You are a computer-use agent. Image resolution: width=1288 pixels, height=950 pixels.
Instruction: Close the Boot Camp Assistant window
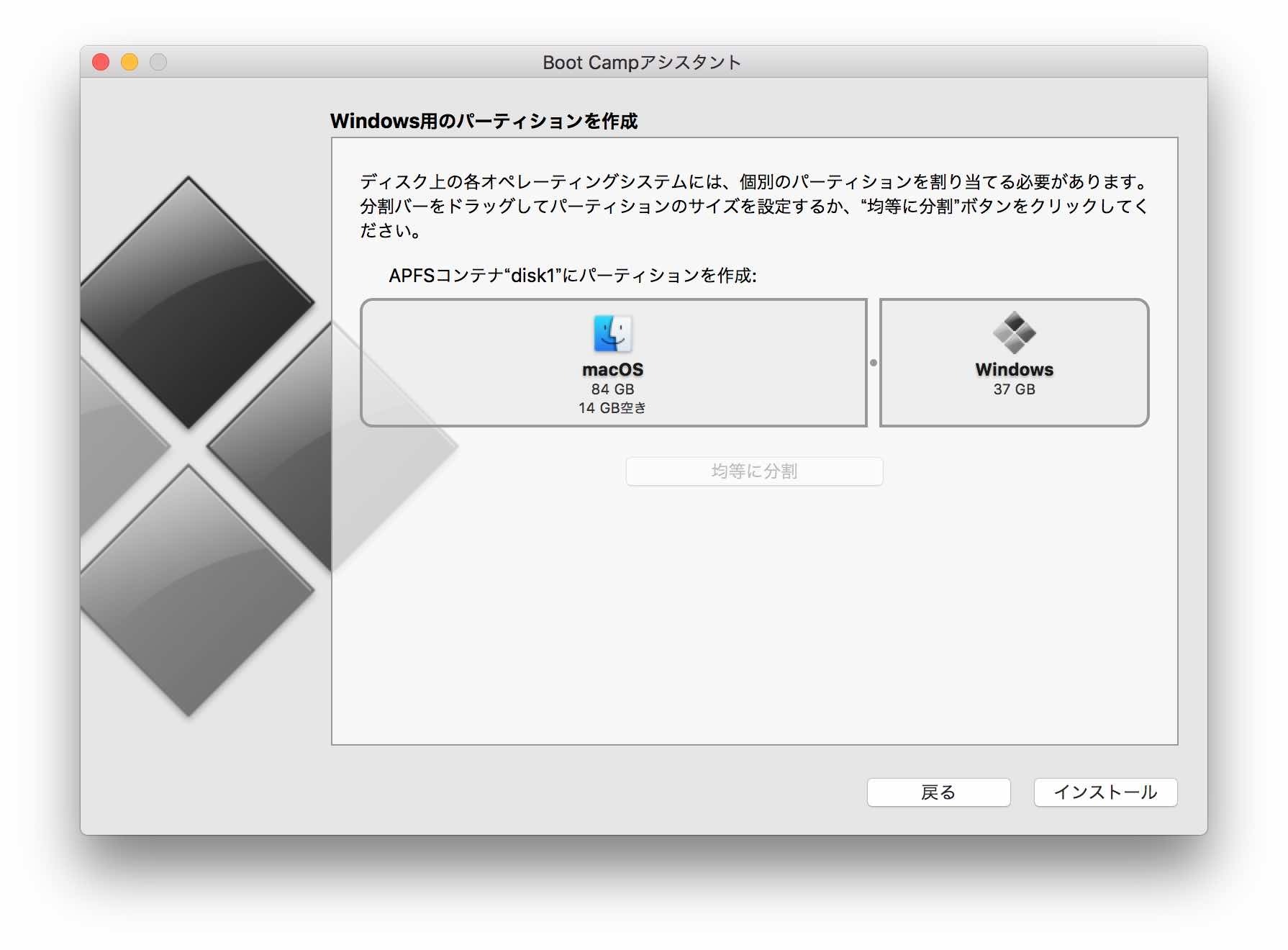click(x=101, y=63)
